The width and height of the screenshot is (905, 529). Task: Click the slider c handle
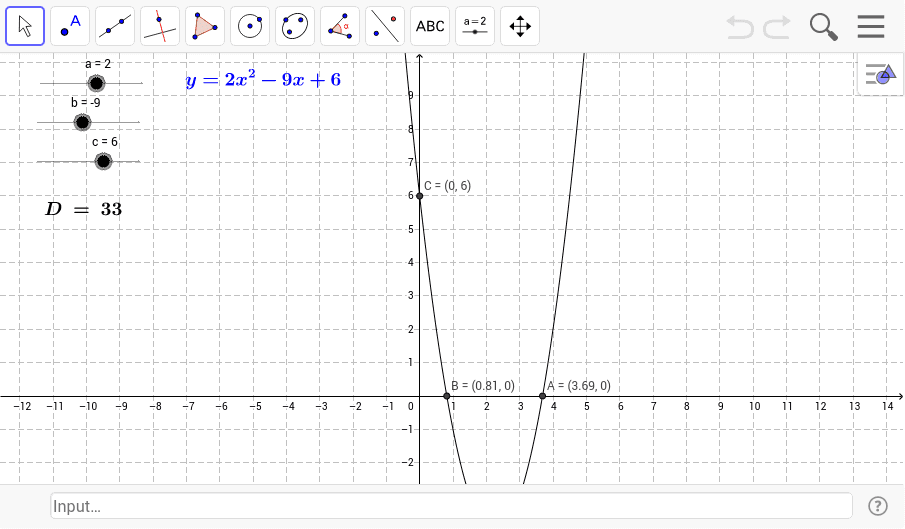pos(103,162)
